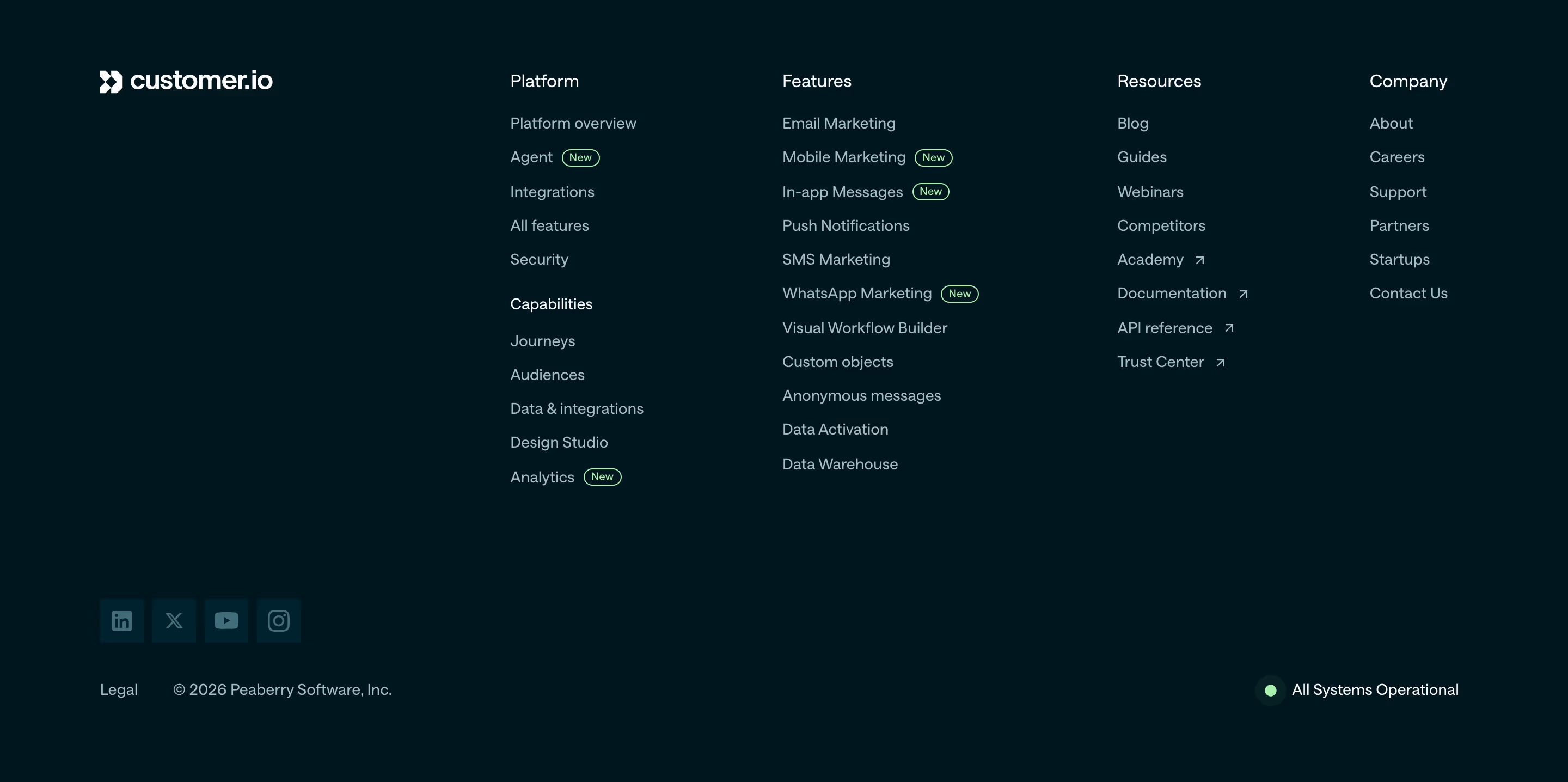Image resolution: width=1568 pixels, height=782 pixels.
Task: Open the SMS Marketing link
Action: click(836, 259)
